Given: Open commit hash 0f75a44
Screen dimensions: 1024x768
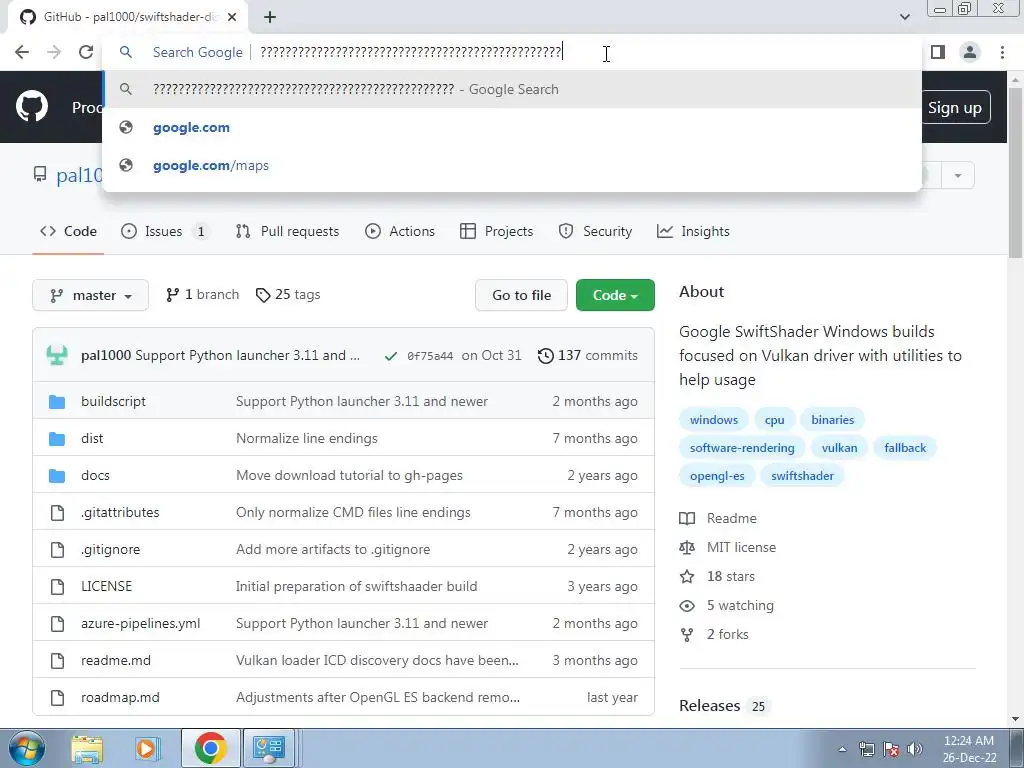Looking at the screenshot, I should 430,356.
